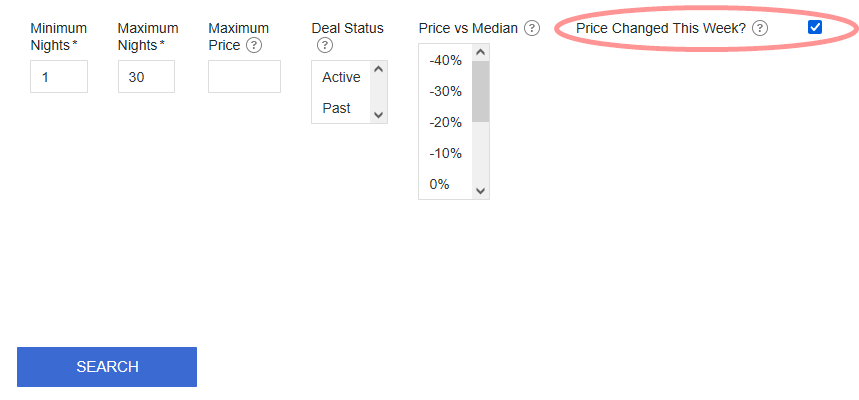
Task: Focus the Minimum Nights input field
Action: point(59,77)
